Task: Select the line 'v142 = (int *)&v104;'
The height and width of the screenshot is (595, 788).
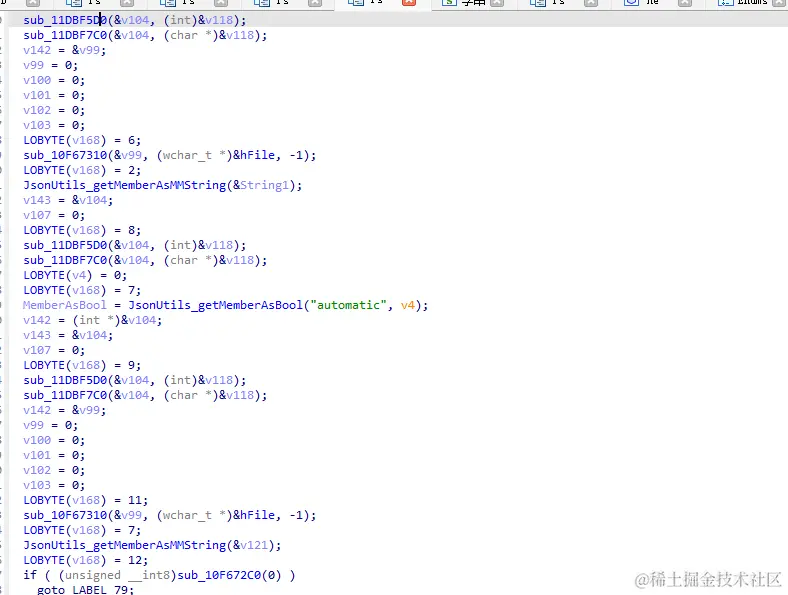Action: tap(92, 320)
